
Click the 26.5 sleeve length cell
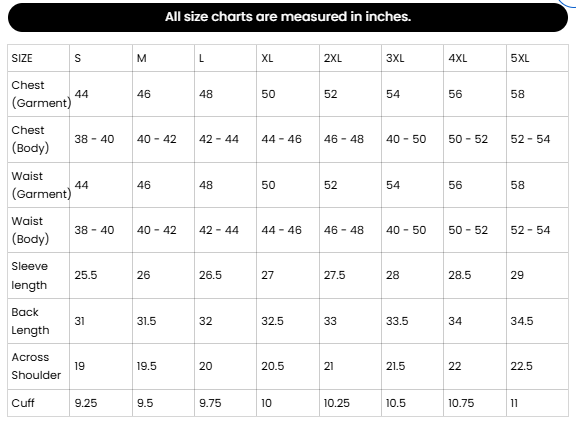(225, 275)
